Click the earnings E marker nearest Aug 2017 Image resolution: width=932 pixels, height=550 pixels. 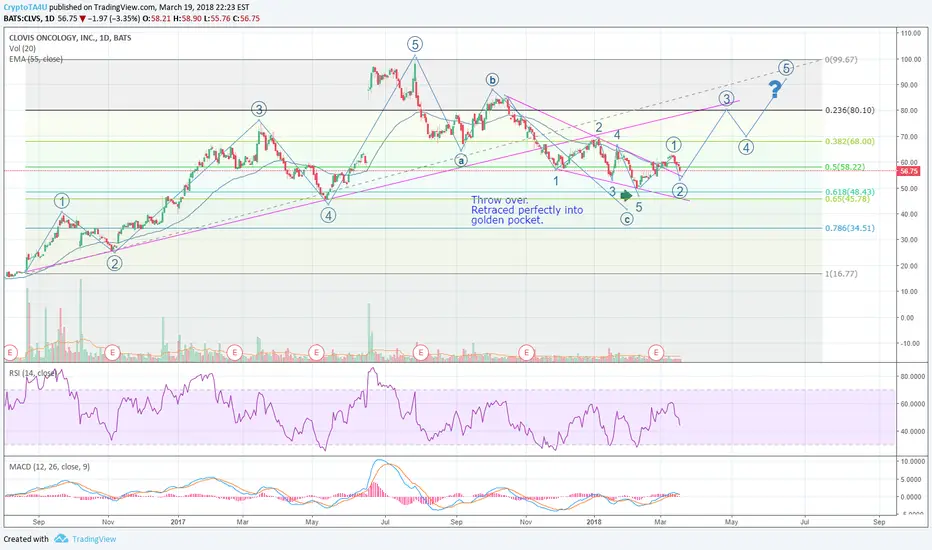421,353
